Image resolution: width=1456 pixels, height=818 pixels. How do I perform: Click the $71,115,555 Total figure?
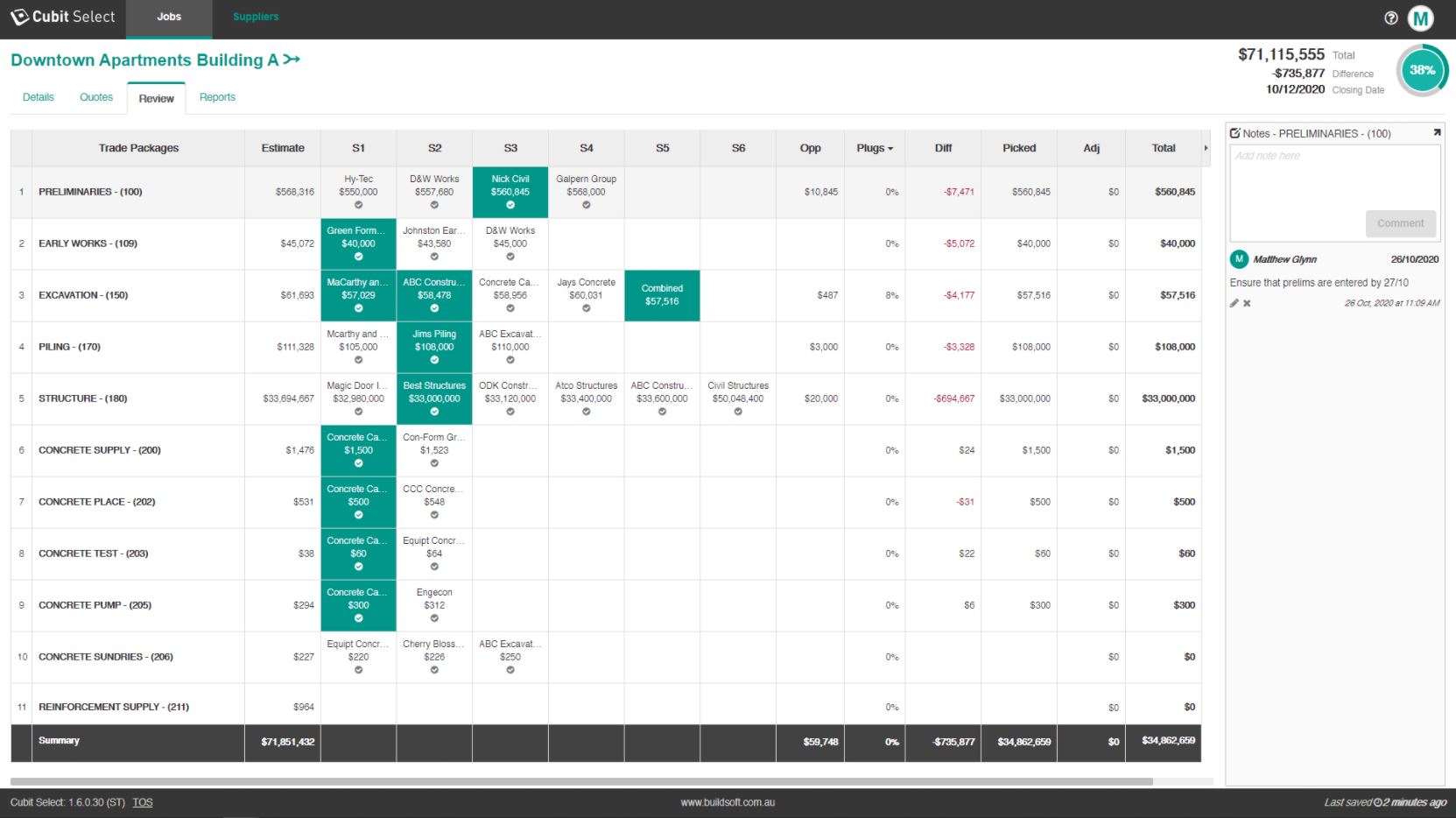coord(1281,54)
